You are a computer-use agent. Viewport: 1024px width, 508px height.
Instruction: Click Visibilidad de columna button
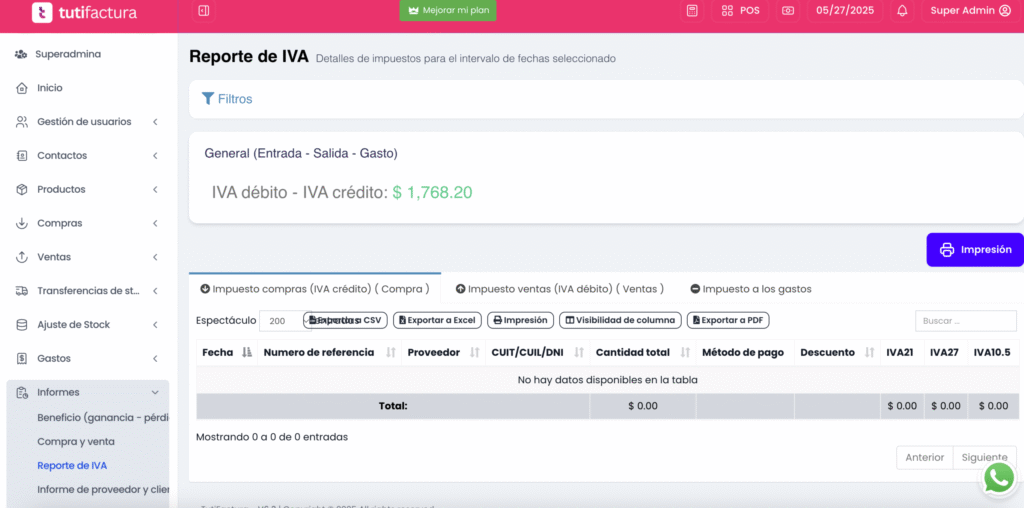click(620, 321)
